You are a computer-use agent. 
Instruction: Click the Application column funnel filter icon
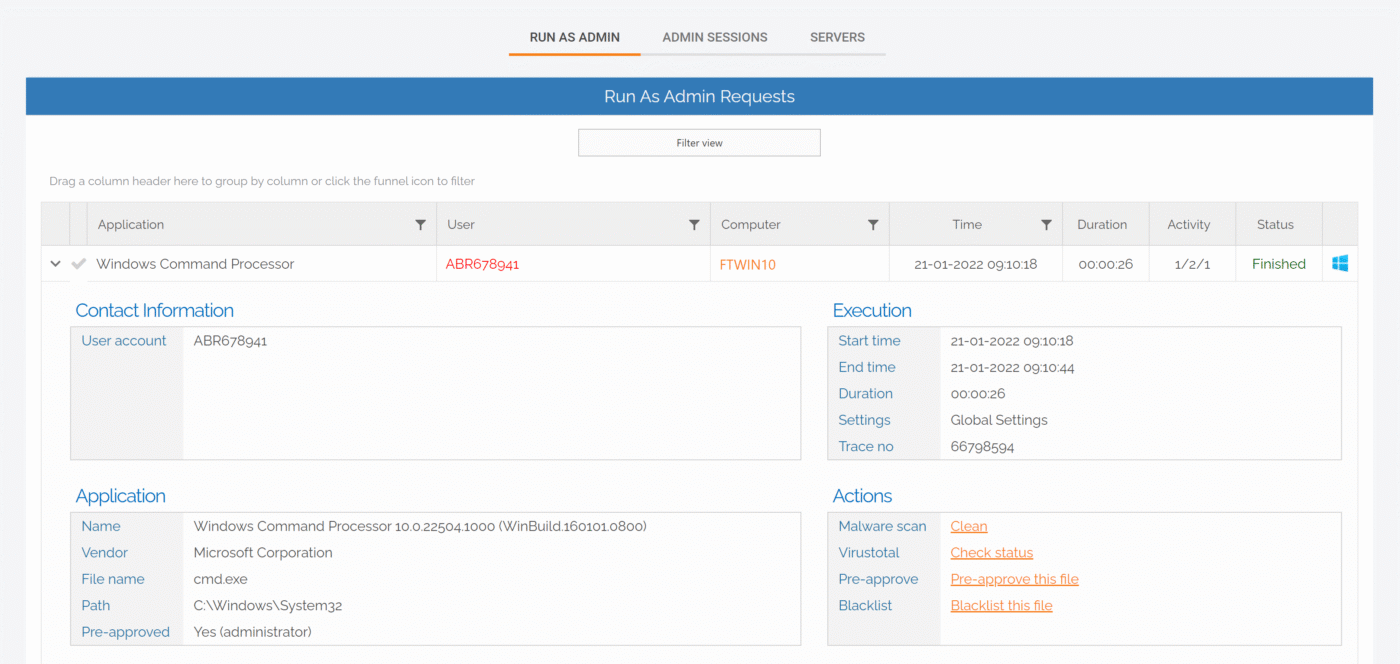421,225
